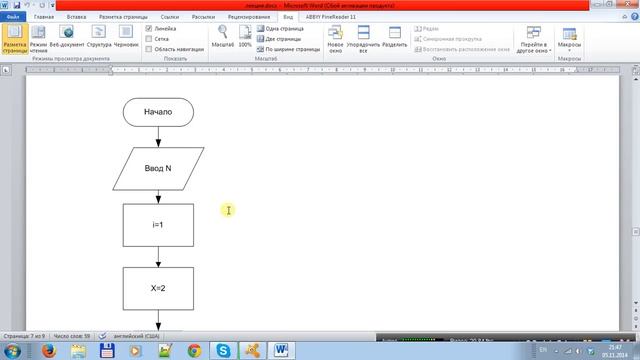Open the Файл tab
The height and width of the screenshot is (360, 640).
(x=13, y=17)
